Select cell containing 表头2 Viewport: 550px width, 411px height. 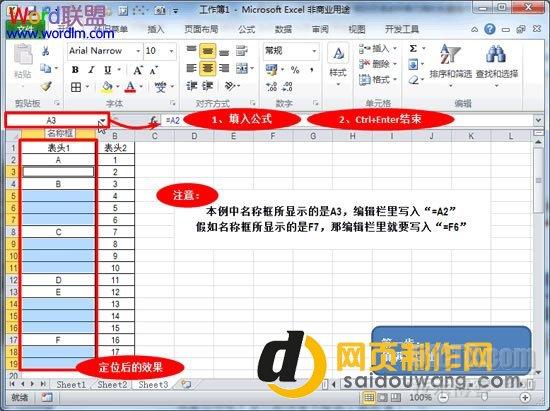tap(115, 148)
